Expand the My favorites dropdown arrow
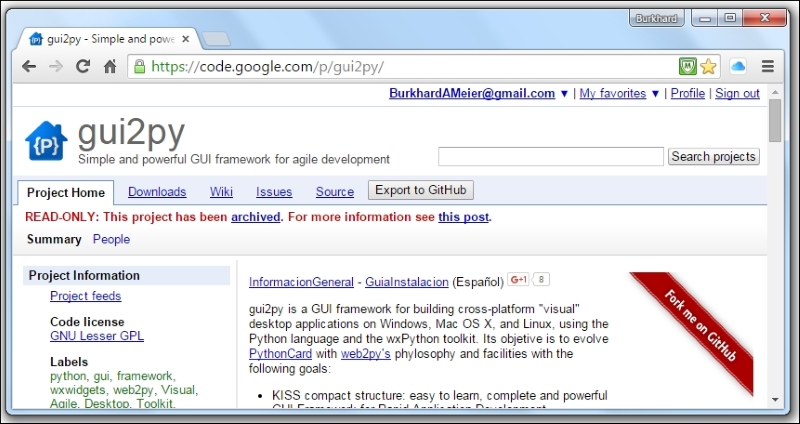This screenshot has height=424, width=800. [x=656, y=94]
